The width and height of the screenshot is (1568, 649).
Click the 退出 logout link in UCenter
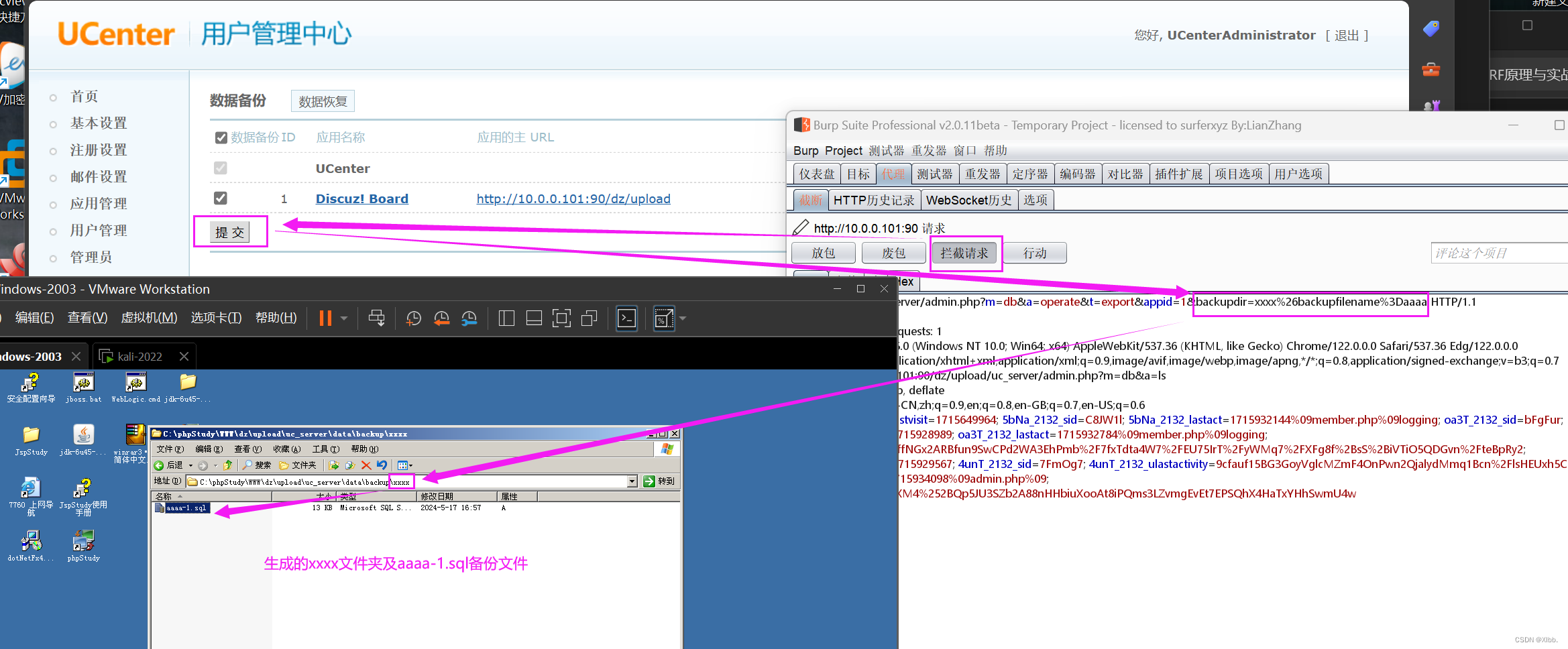1347,36
